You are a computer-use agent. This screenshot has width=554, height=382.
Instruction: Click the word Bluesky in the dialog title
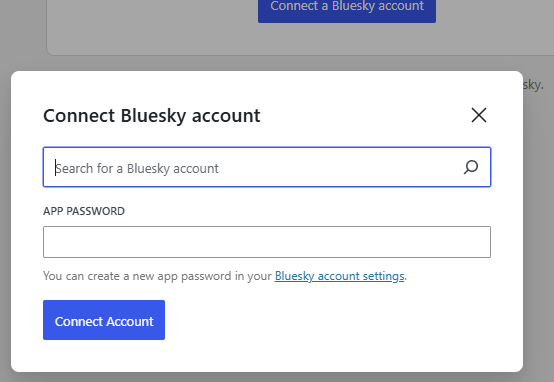pyautogui.click(x=153, y=116)
